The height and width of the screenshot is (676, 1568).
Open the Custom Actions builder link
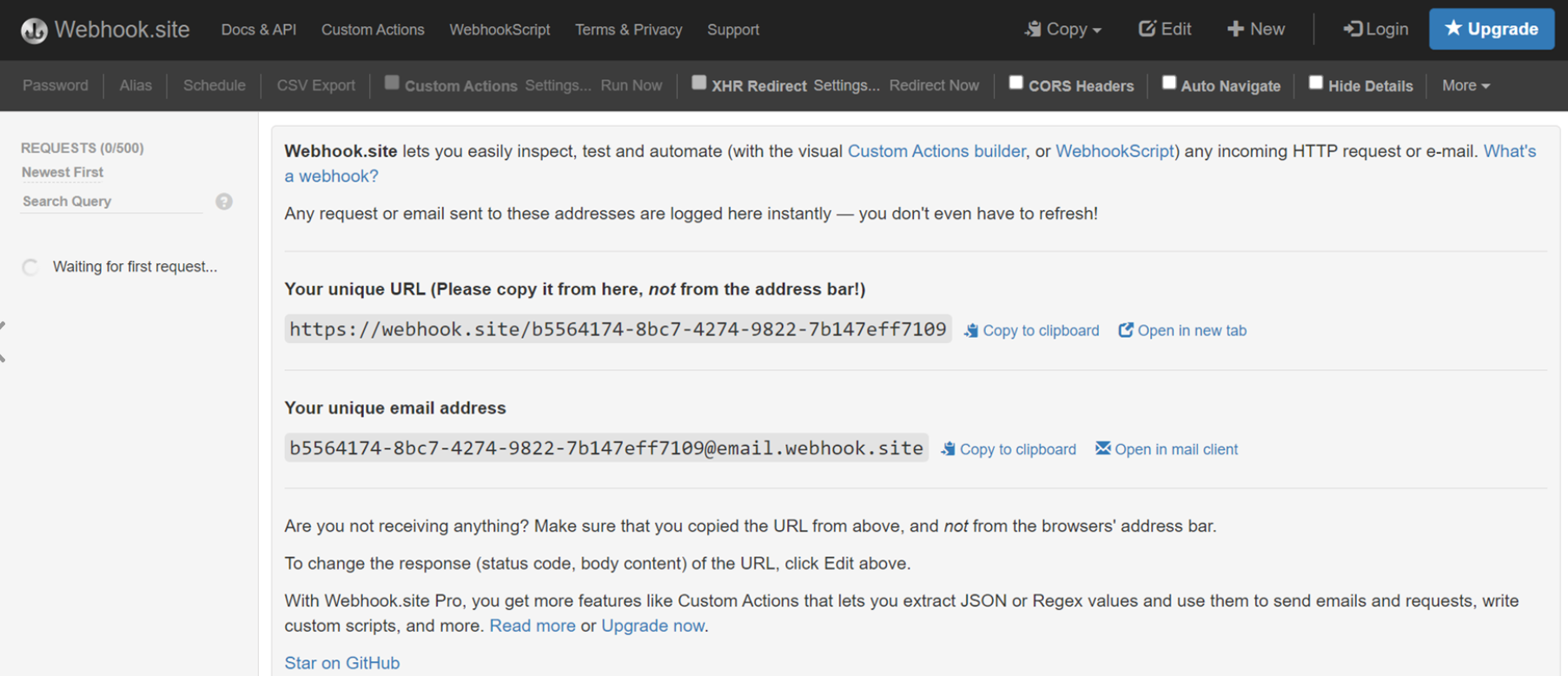[936, 151]
